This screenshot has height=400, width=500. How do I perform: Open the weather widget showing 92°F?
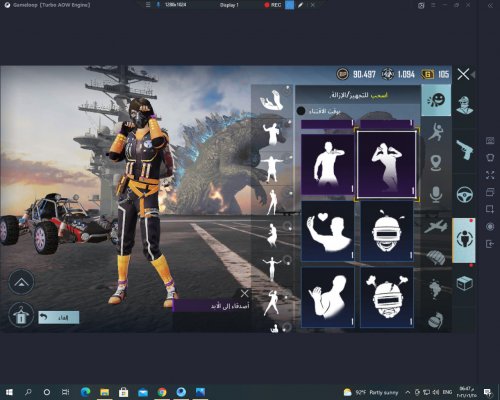pyautogui.click(x=371, y=392)
